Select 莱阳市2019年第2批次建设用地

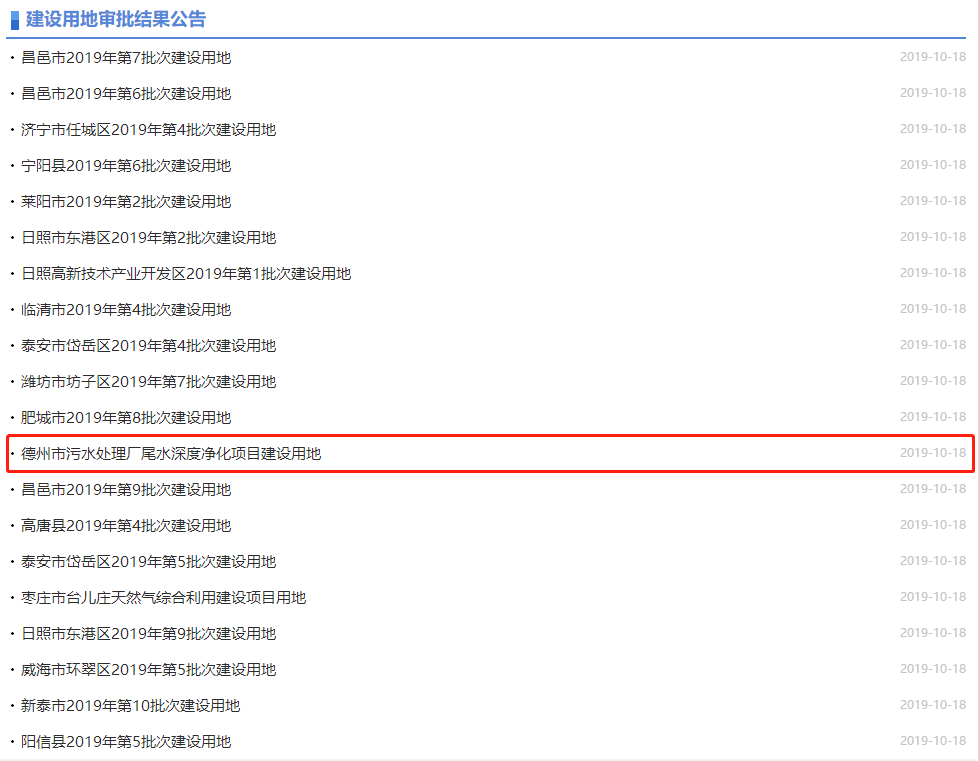point(126,202)
